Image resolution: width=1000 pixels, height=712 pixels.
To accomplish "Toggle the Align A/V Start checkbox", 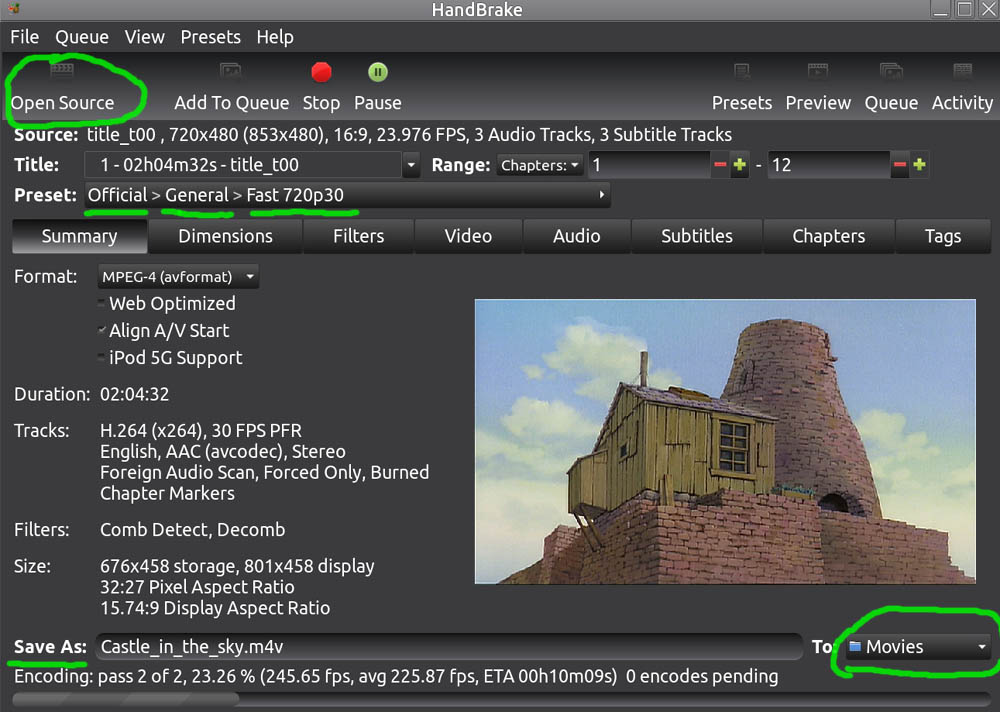I will coord(101,330).
